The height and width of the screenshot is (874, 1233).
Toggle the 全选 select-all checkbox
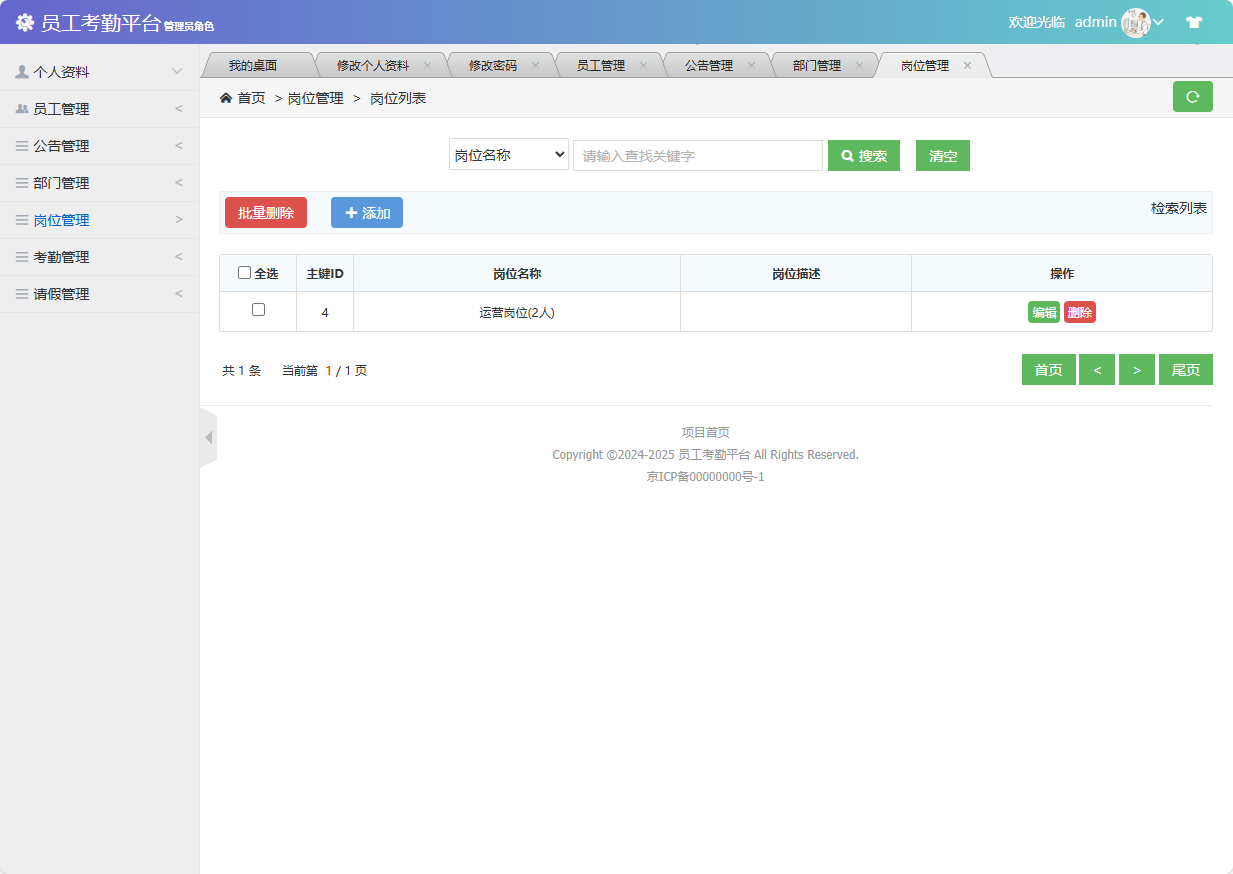coord(243,272)
